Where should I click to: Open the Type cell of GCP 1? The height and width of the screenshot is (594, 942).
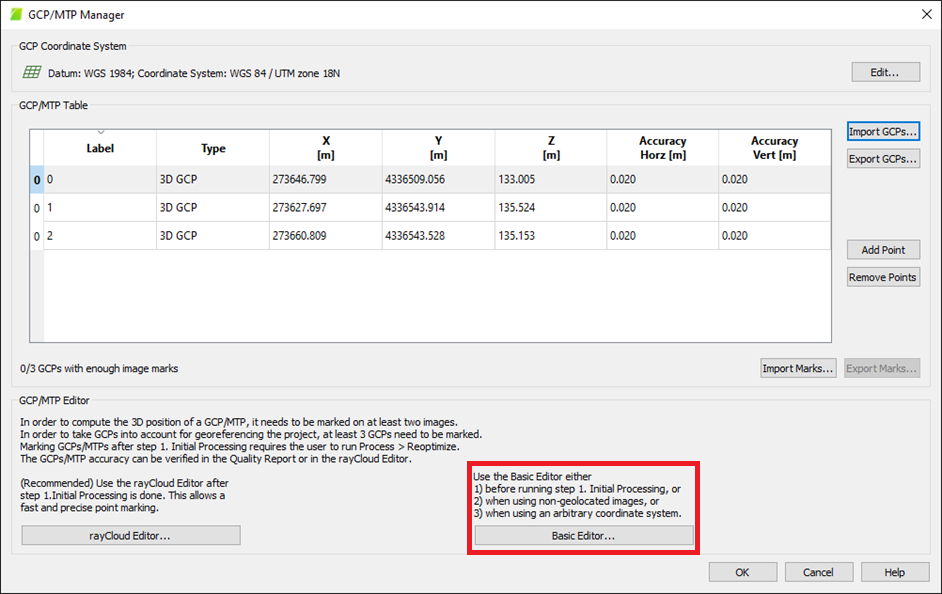pos(213,208)
